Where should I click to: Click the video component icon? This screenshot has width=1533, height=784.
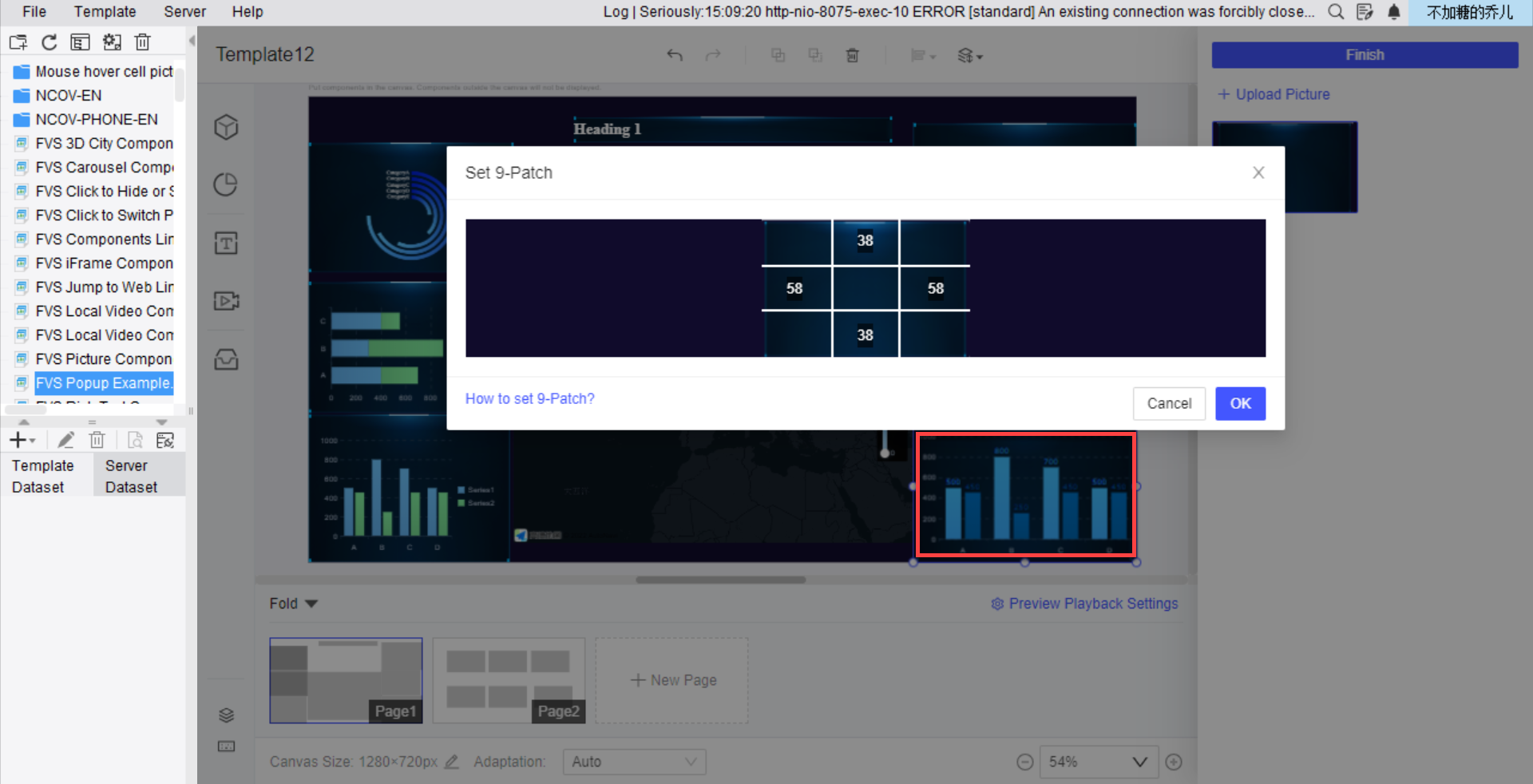click(226, 301)
